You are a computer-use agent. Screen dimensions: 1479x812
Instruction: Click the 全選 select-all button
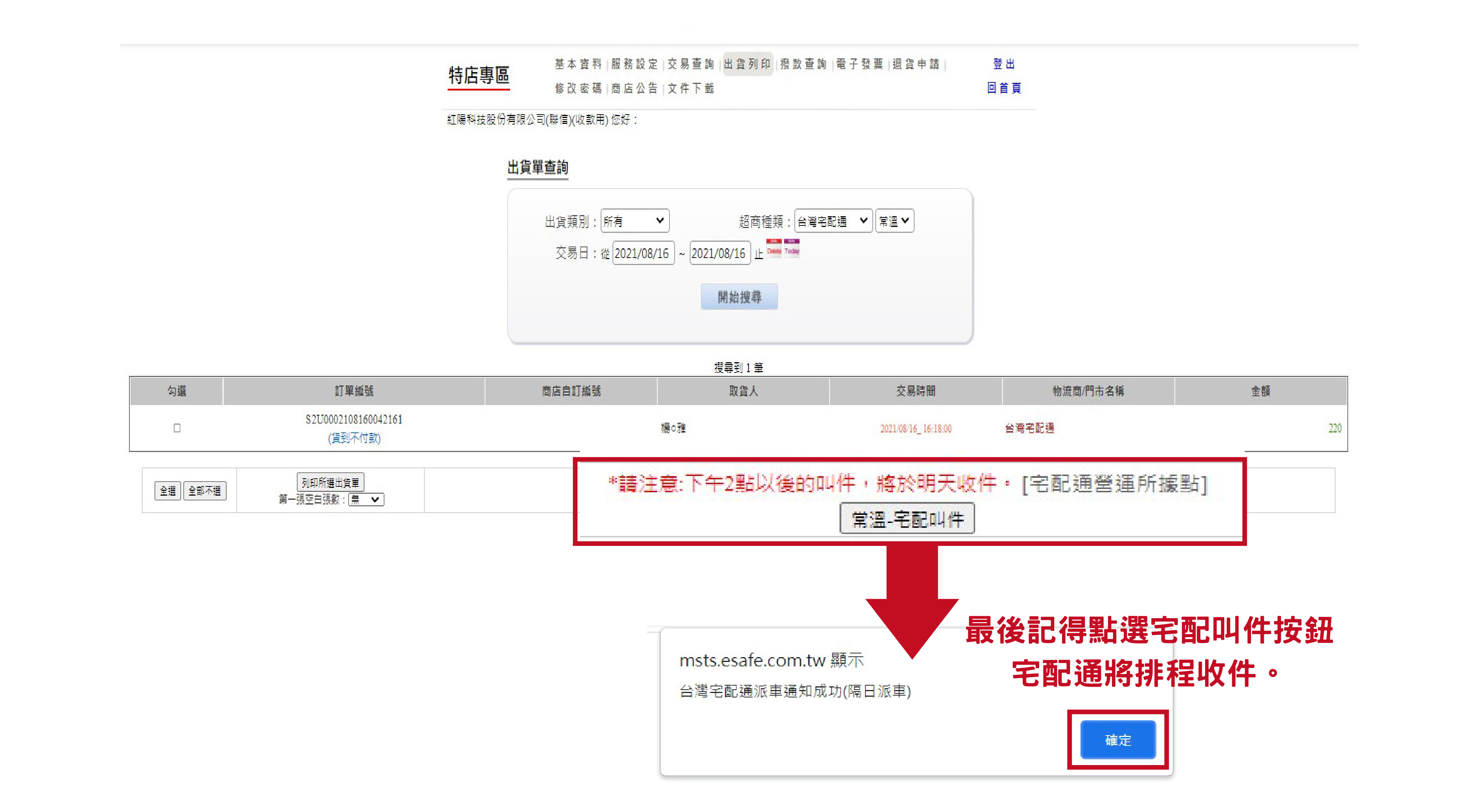167,491
